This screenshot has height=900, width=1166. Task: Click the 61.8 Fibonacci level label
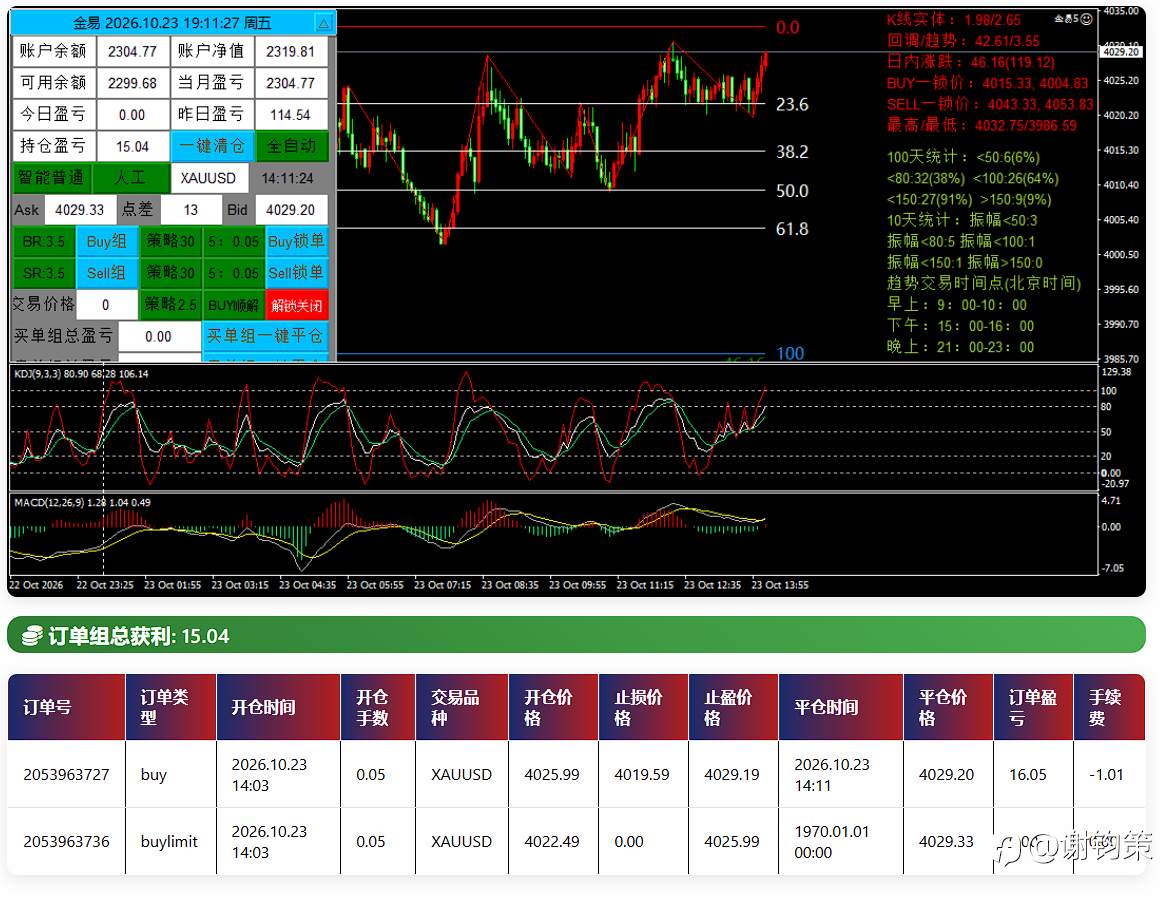coord(792,229)
